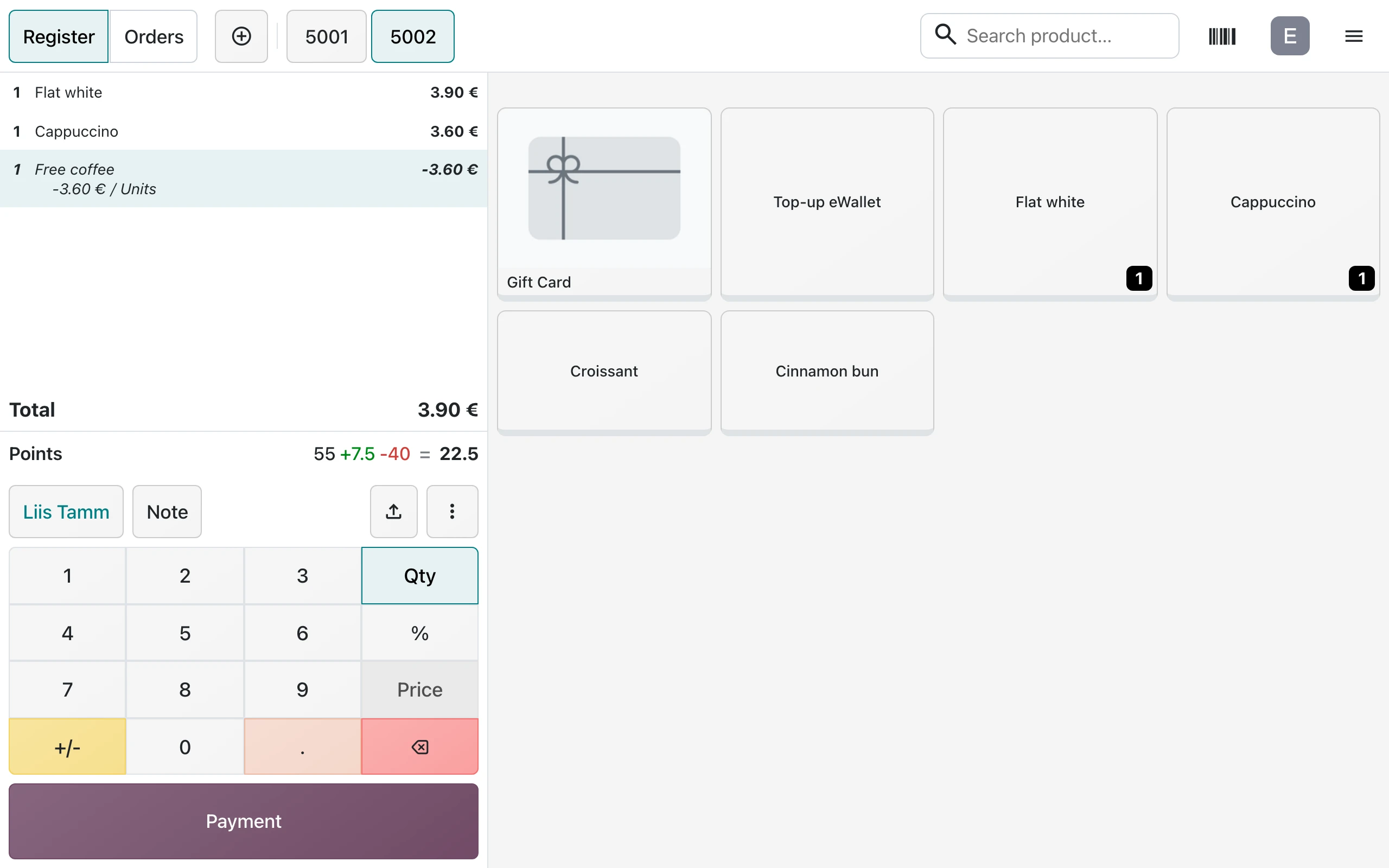Viewport: 1389px width, 868px height.
Task: Focus the Search product field
Action: [1049, 36]
